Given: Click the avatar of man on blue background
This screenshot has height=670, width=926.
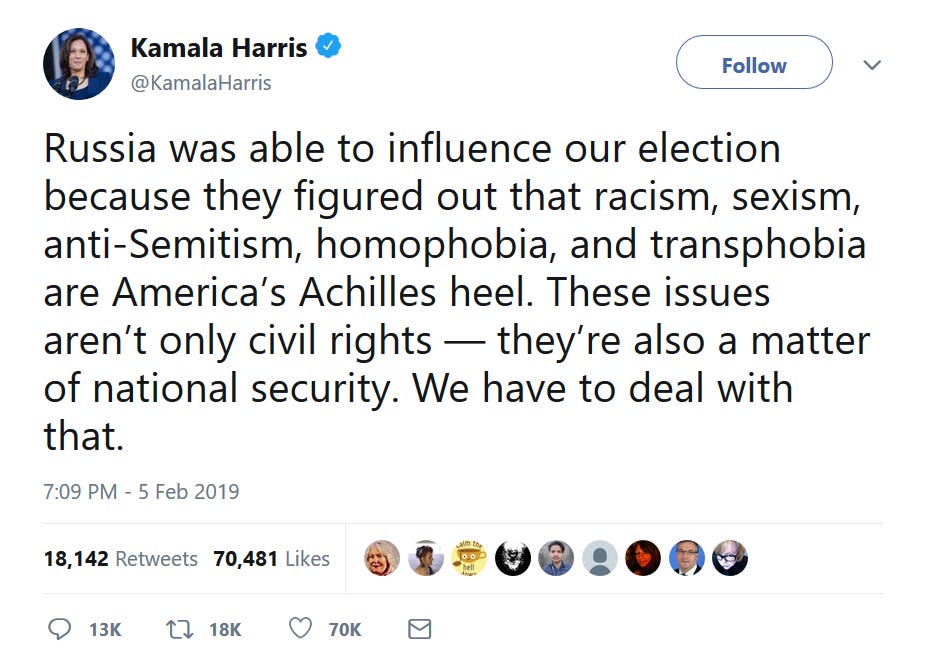Looking at the screenshot, I should click(x=686, y=557).
